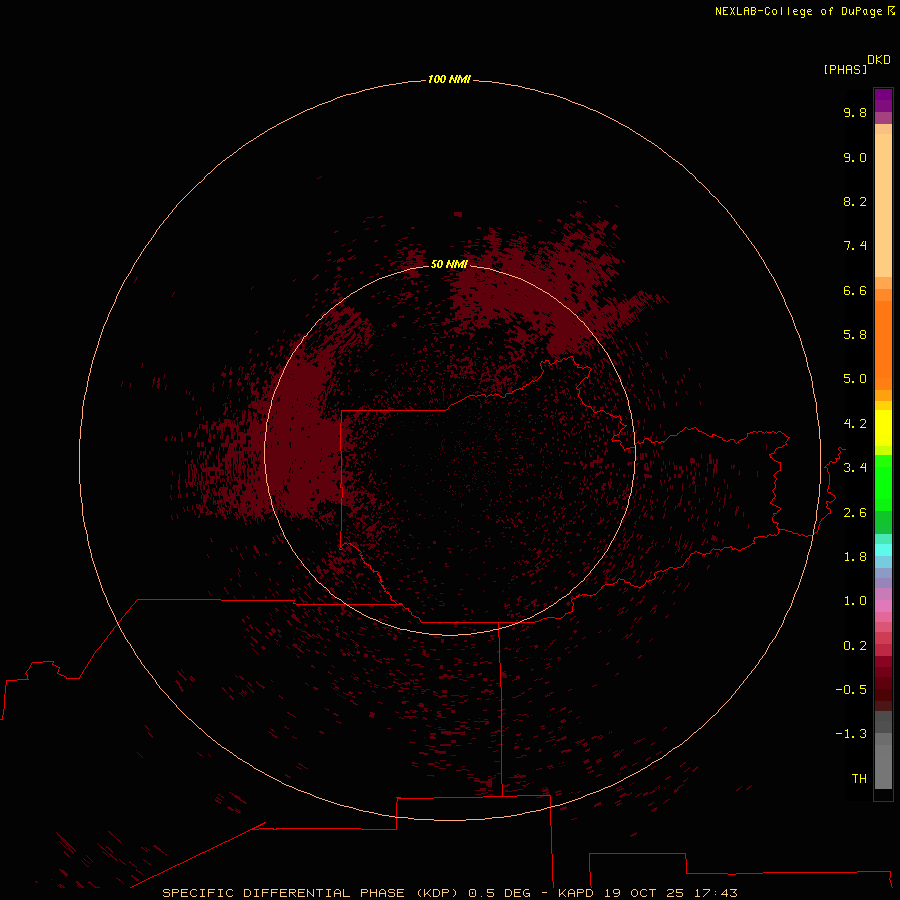Click the 1.0 legend value
The width and height of the screenshot is (900, 900).
(855, 601)
